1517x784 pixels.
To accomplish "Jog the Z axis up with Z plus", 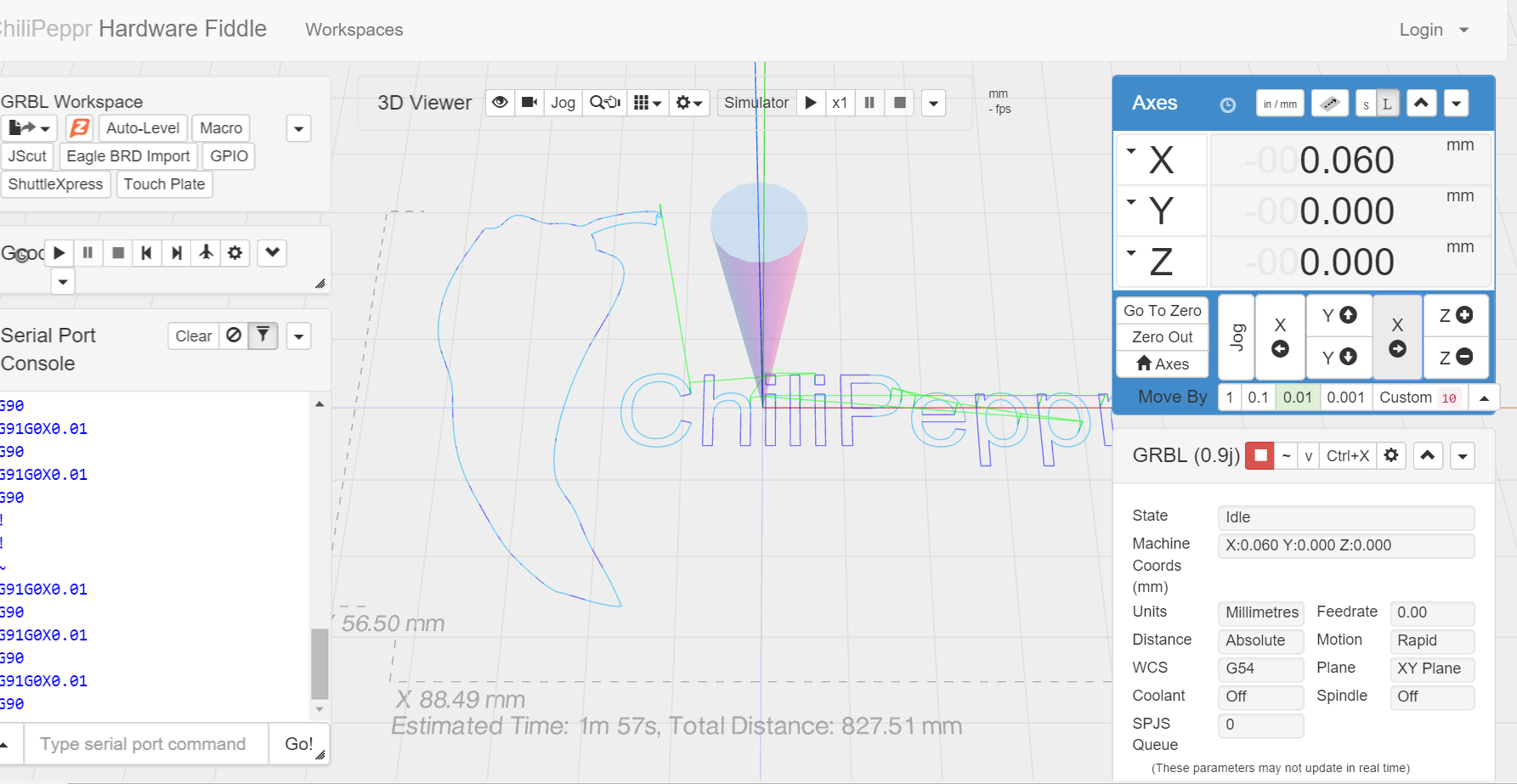I will pyautogui.click(x=1456, y=315).
